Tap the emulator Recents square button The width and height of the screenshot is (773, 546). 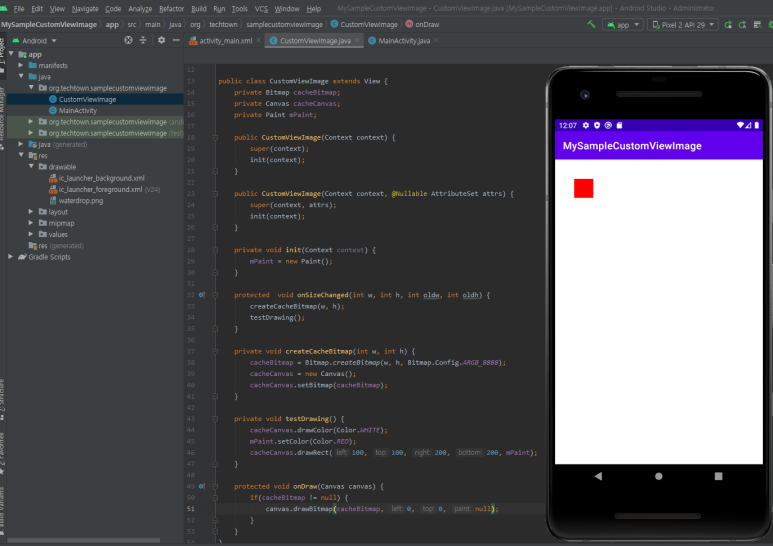(x=718, y=476)
